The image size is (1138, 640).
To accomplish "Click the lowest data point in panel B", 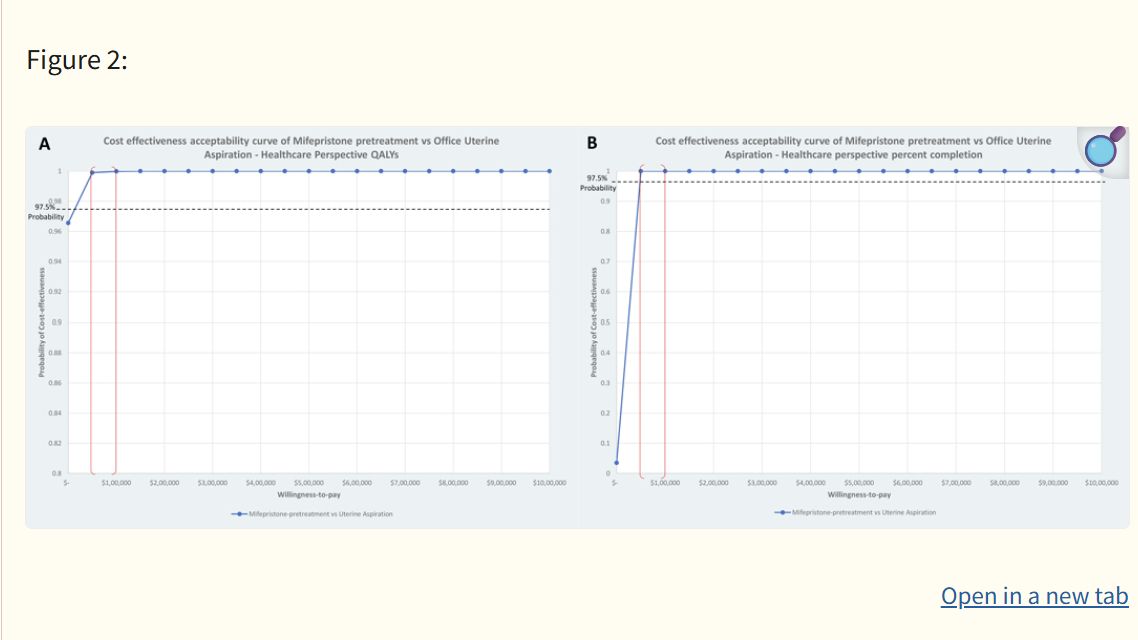I will pos(616,463).
